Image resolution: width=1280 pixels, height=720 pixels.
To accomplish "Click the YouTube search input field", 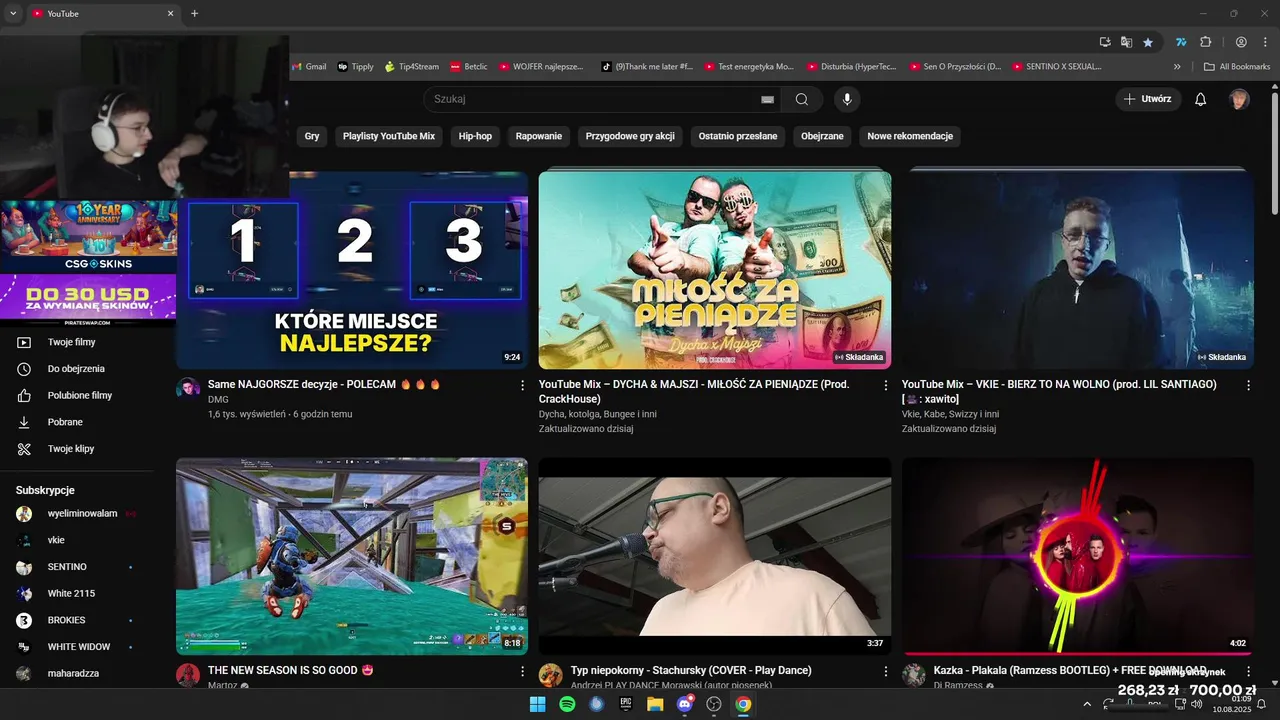I will click(x=590, y=99).
